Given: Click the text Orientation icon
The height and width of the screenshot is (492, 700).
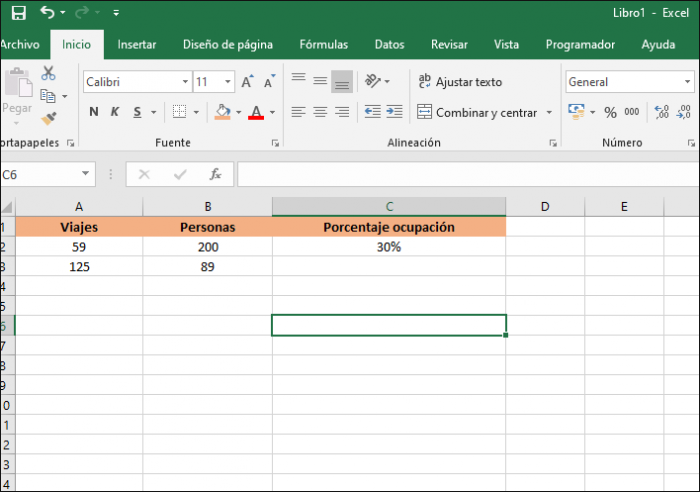Looking at the screenshot, I should pos(373,81).
